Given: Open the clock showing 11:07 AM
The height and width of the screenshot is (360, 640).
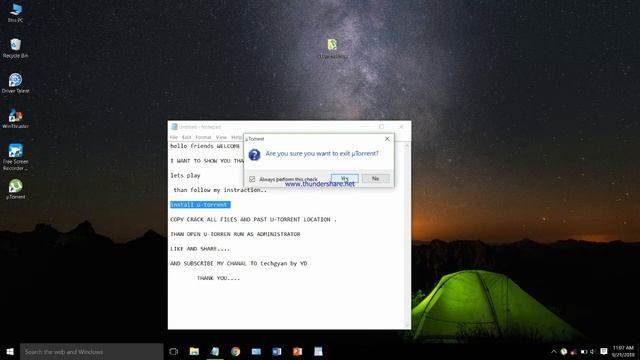Looking at the screenshot, I should [x=623, y=351].
